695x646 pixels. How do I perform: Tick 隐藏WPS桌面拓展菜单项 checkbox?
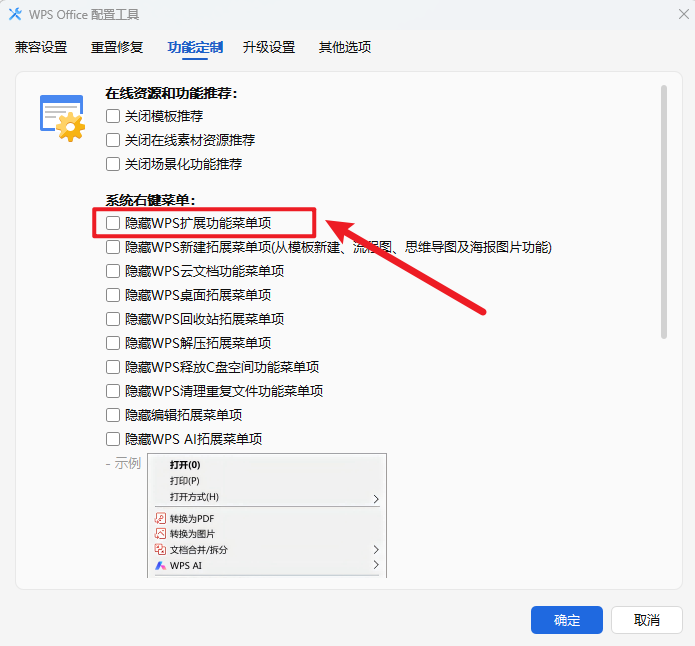[113, 295]
